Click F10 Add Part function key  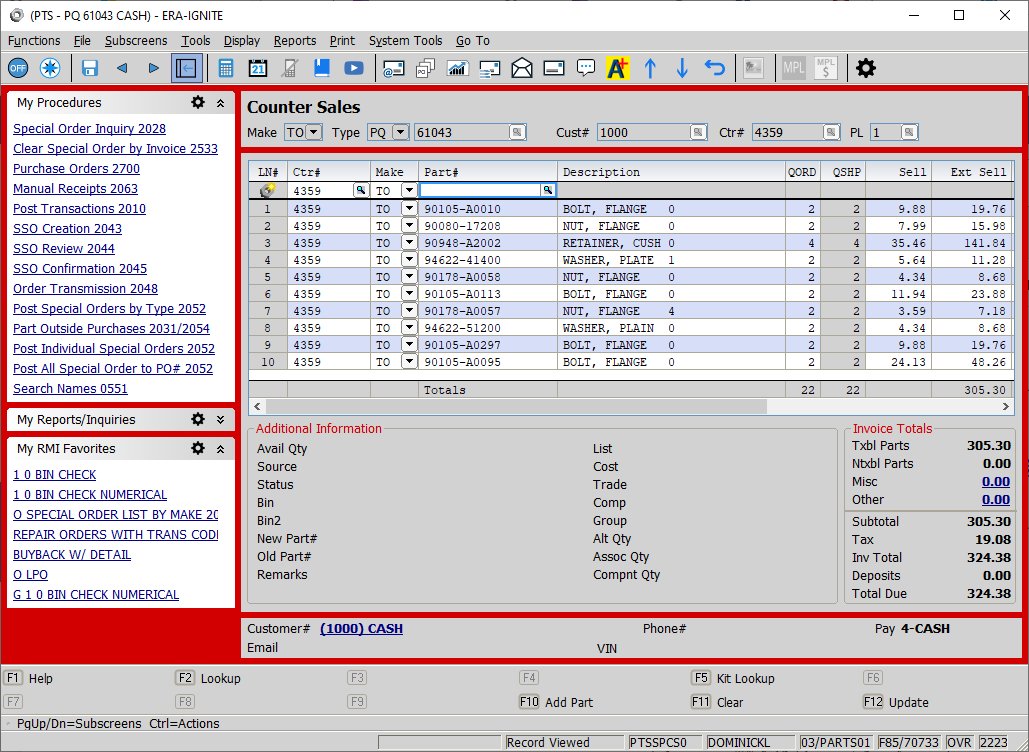556,702
